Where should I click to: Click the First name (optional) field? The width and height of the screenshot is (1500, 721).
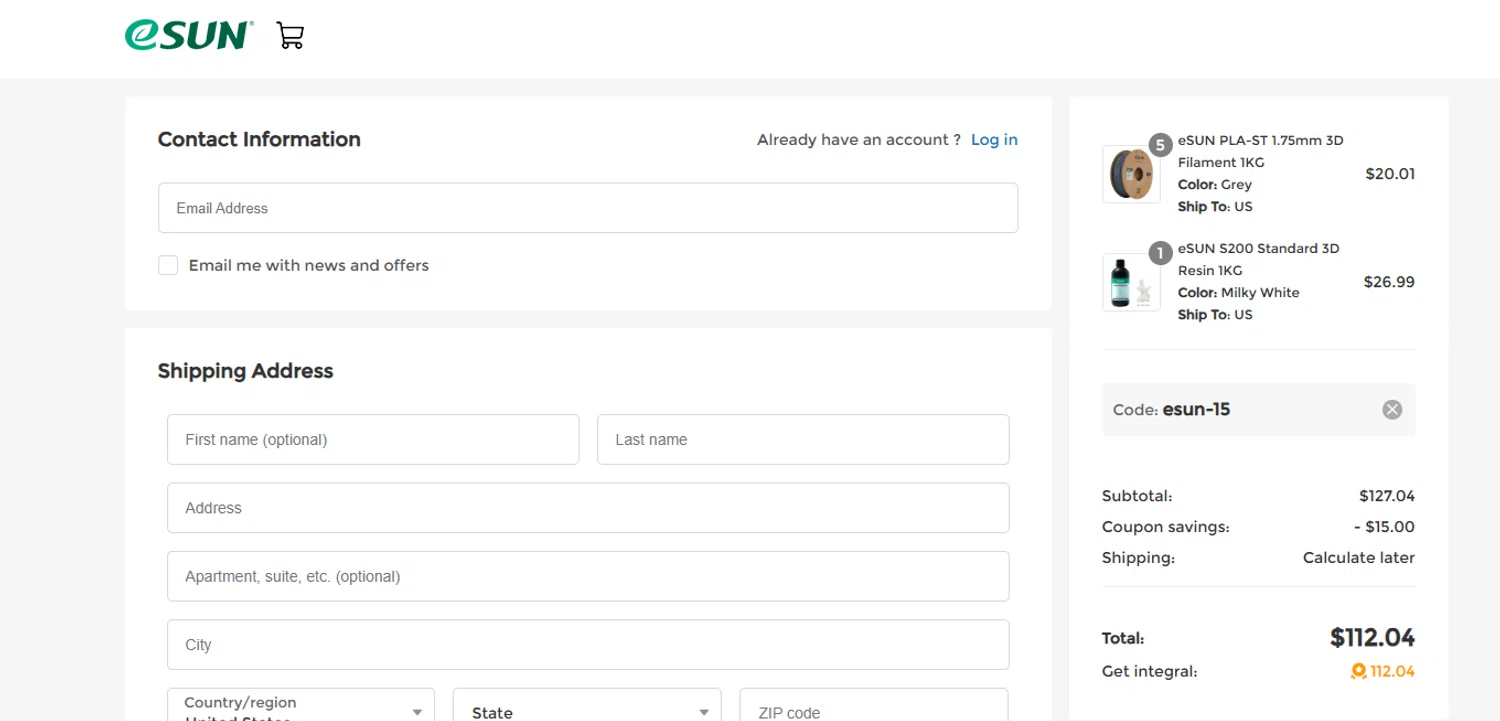coord(373,440)
